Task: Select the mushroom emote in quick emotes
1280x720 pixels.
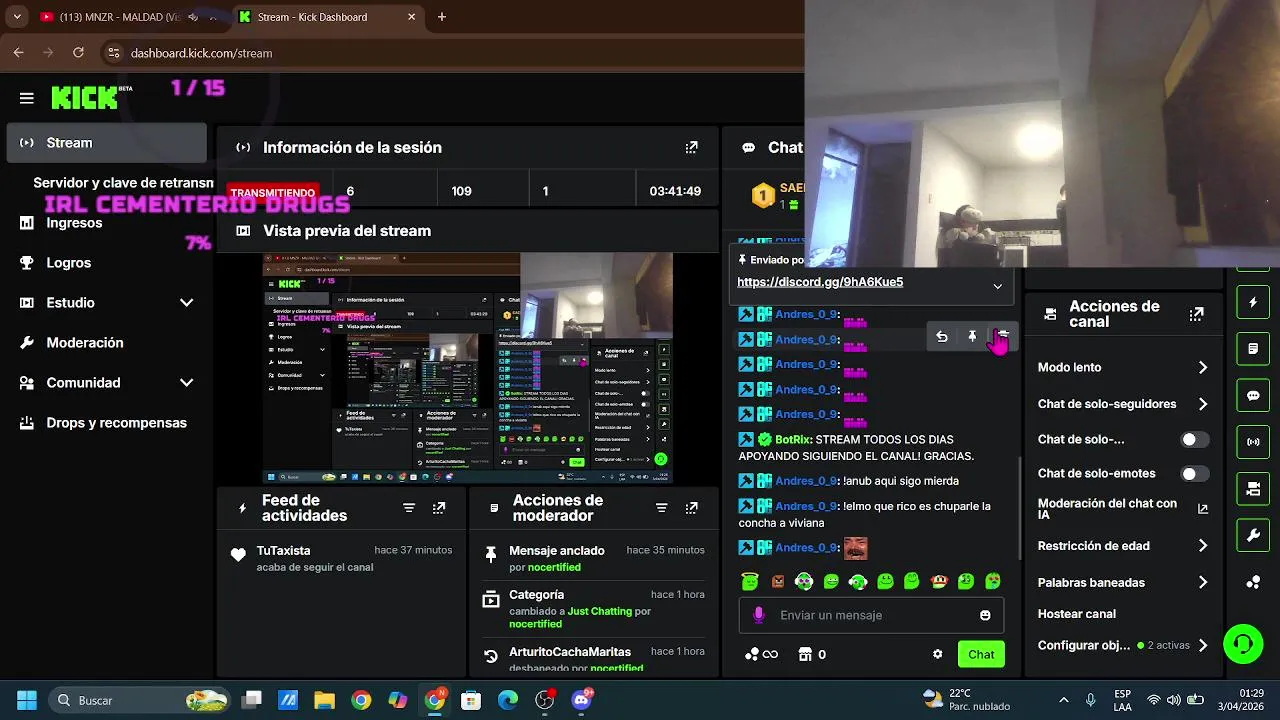Action: coord(939,581)
